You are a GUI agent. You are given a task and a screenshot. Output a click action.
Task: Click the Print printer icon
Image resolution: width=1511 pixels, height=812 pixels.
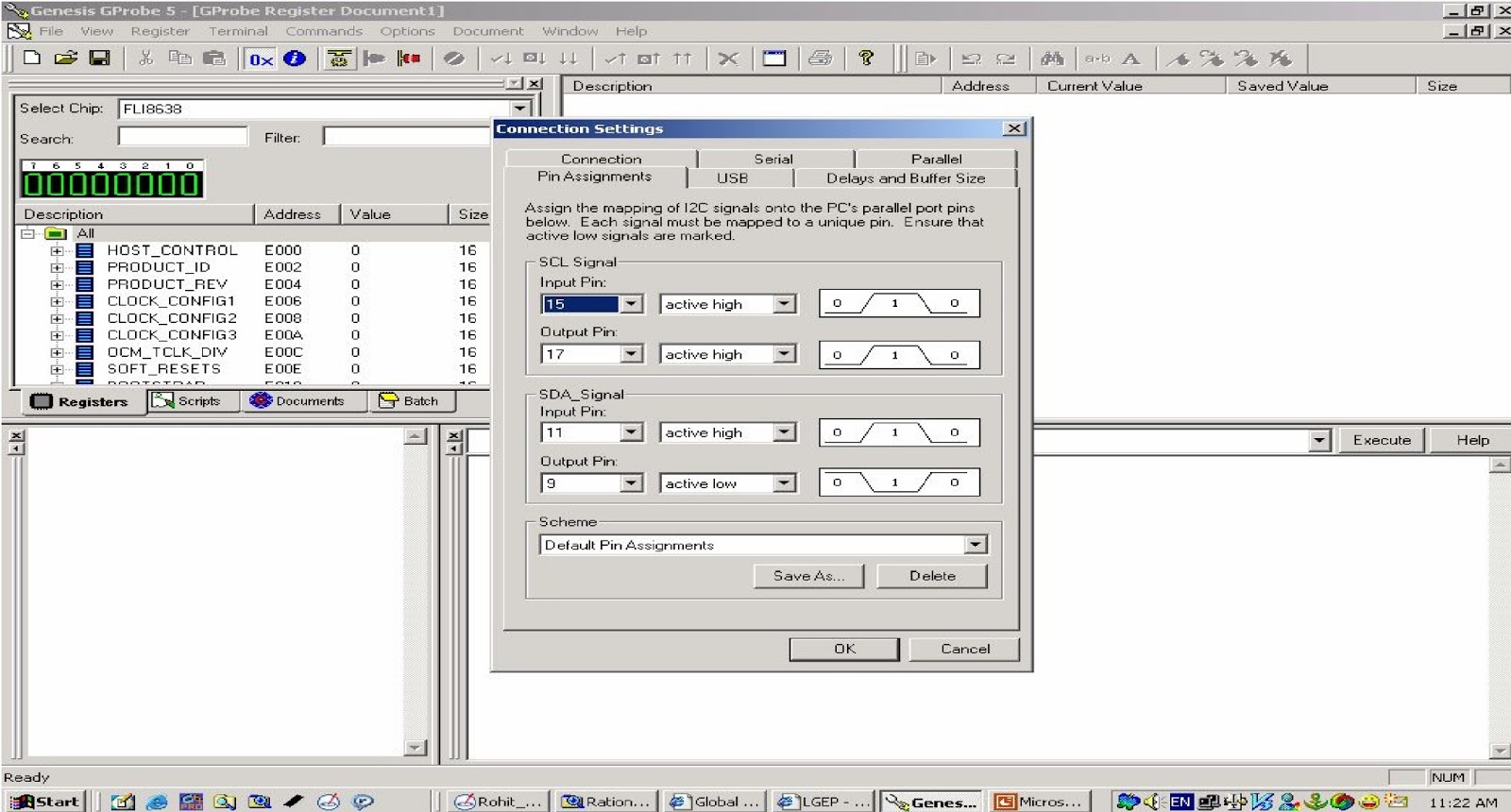click(x=821, y=59)
